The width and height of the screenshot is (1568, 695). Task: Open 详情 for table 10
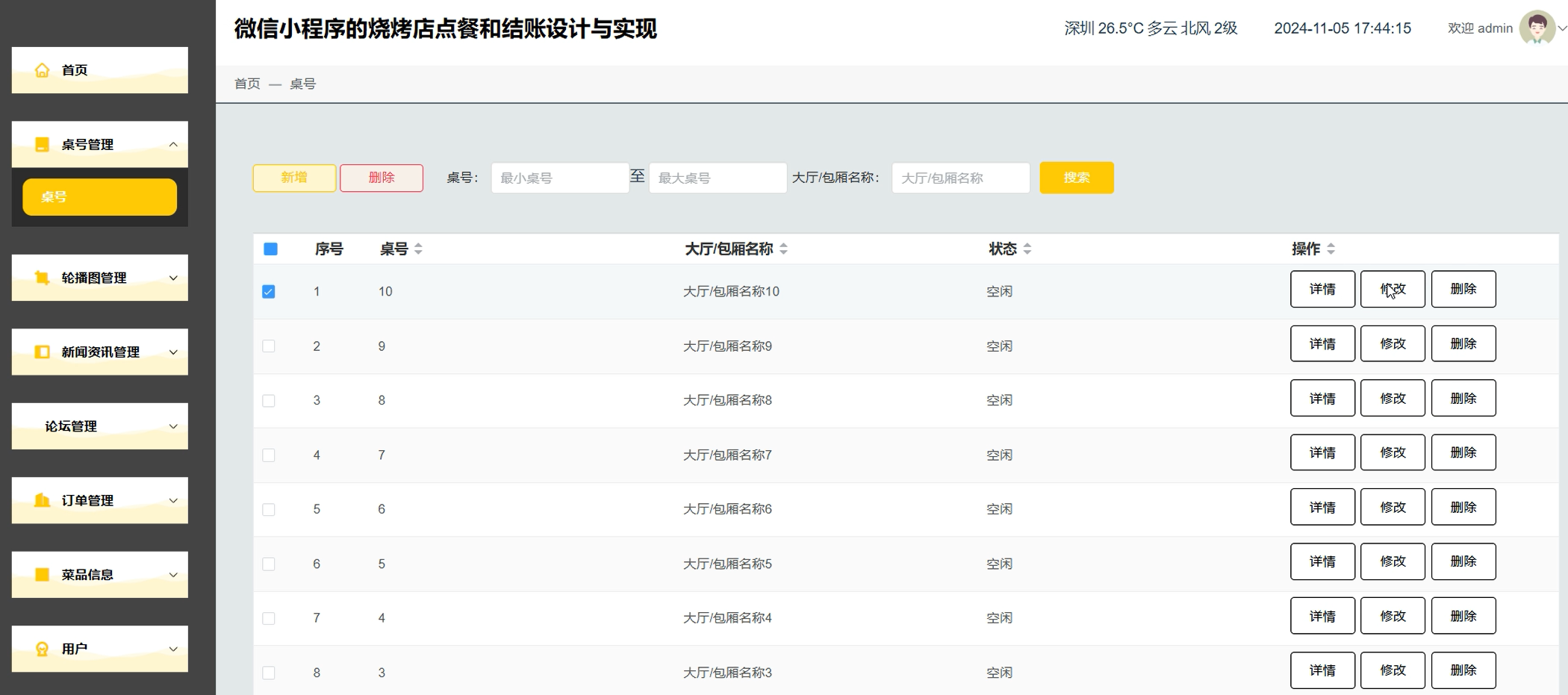click(1322, 289)
